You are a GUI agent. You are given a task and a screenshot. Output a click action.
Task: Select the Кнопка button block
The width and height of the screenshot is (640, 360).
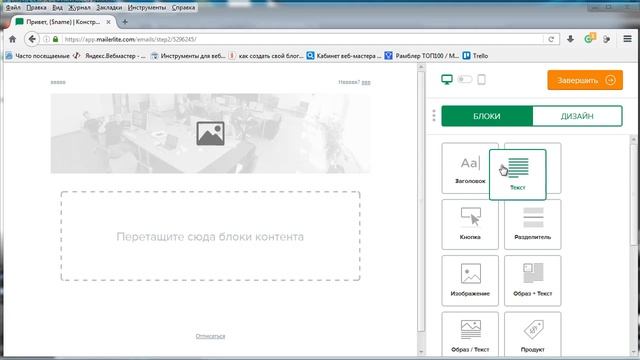coord(470,224)
